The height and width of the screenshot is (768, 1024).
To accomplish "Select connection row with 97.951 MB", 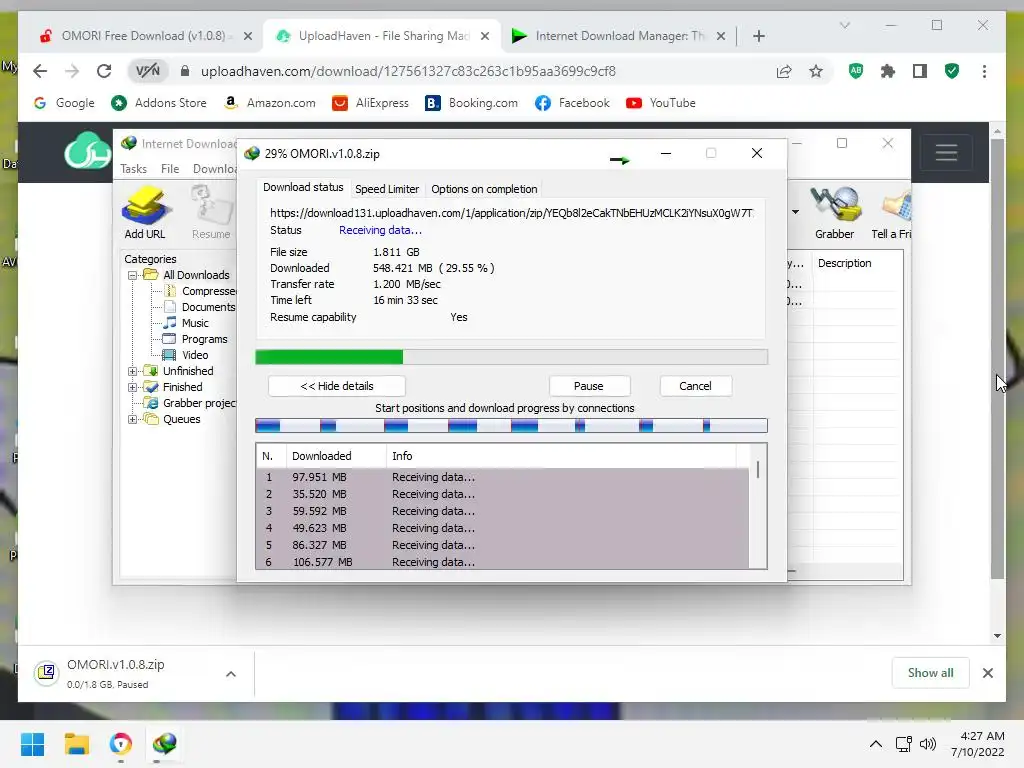I will point(502,477).
